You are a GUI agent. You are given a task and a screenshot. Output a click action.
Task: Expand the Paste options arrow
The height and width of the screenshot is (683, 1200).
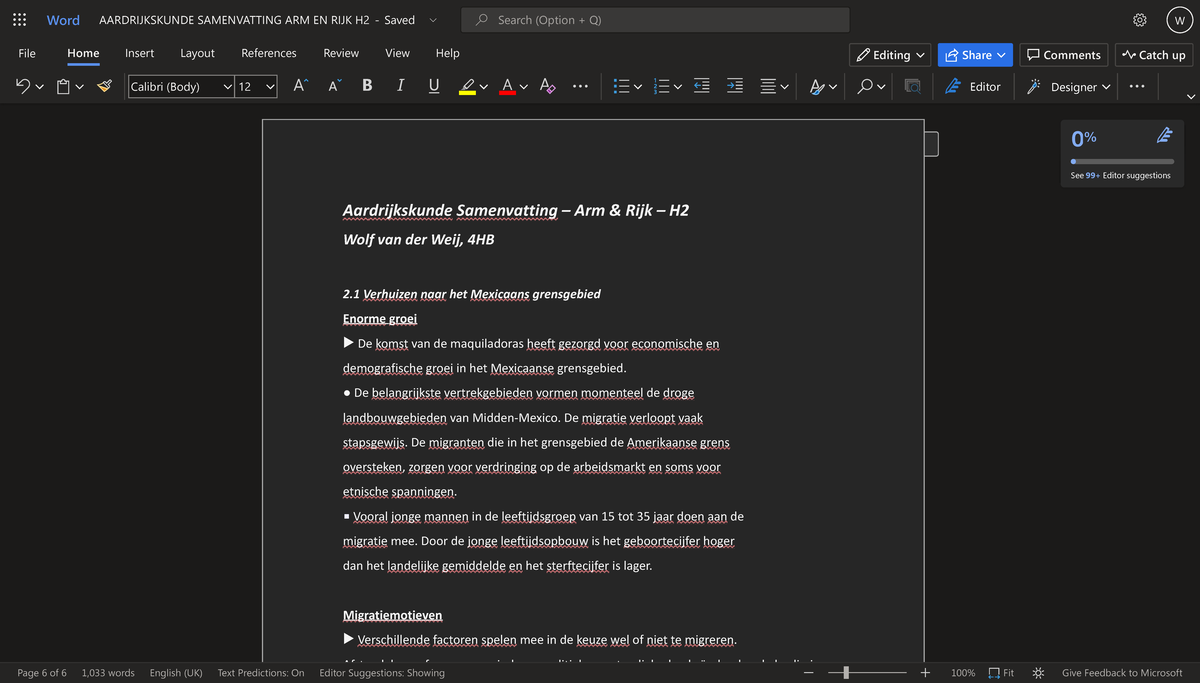point(79,88)
